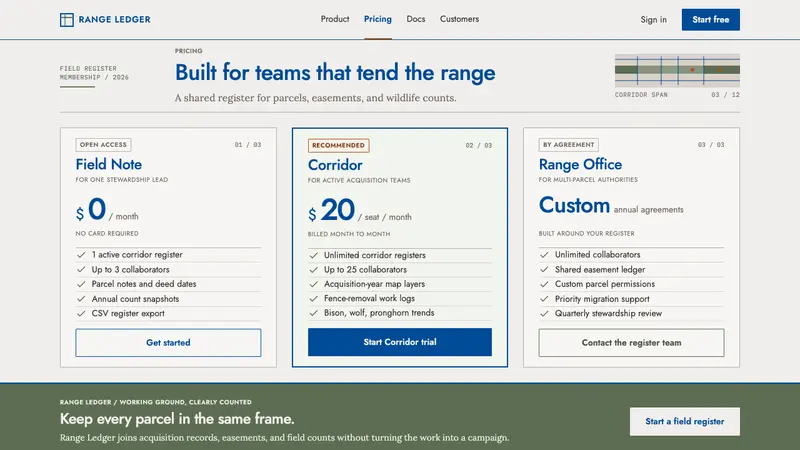800x450 pixels.
Task: Click 'FIELD REGISTER MEMBERSHIP / 2026' label
Action: (x=94, y=73)
